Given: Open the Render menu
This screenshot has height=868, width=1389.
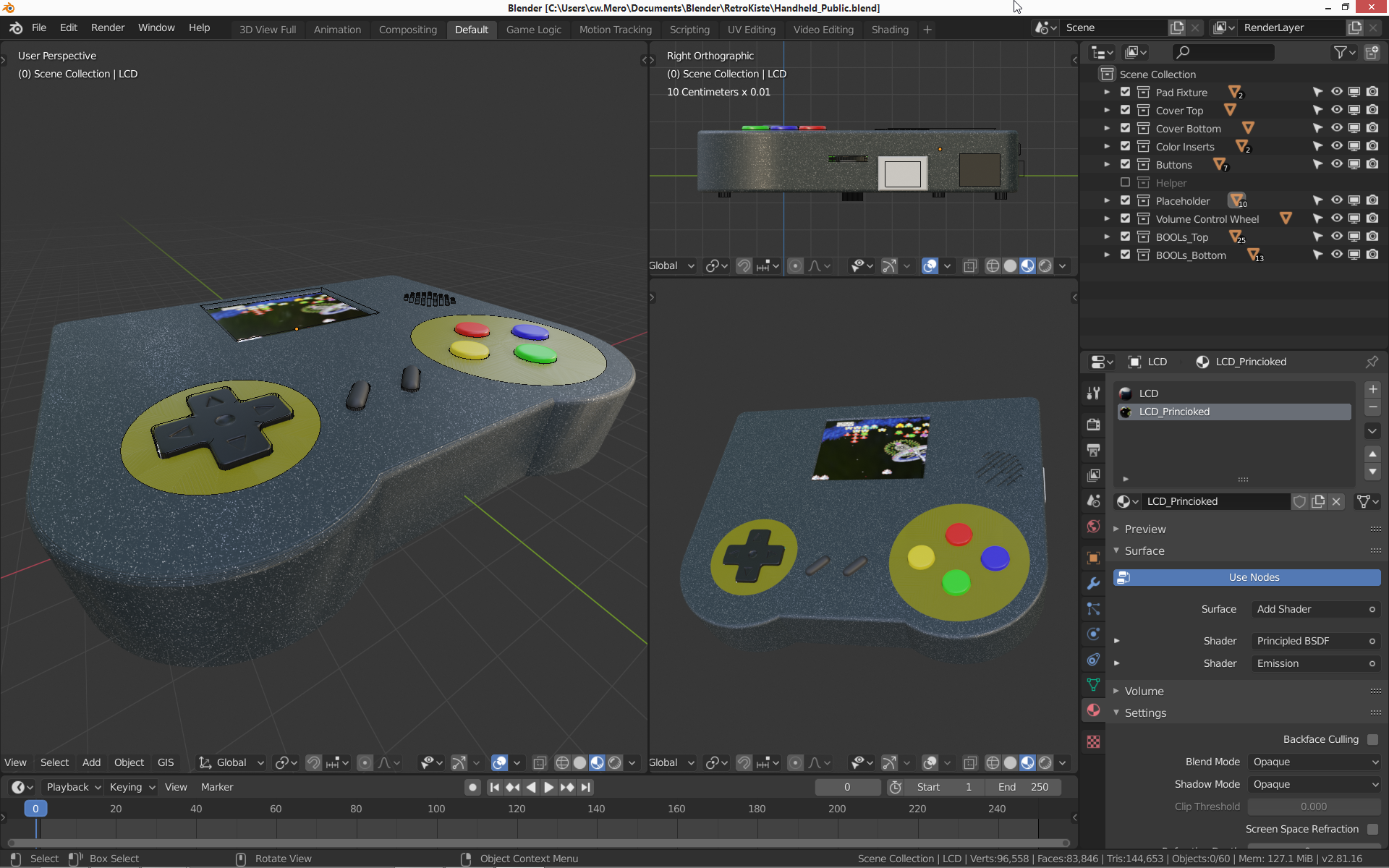Looking at the screenshot, I should [107, 27].
